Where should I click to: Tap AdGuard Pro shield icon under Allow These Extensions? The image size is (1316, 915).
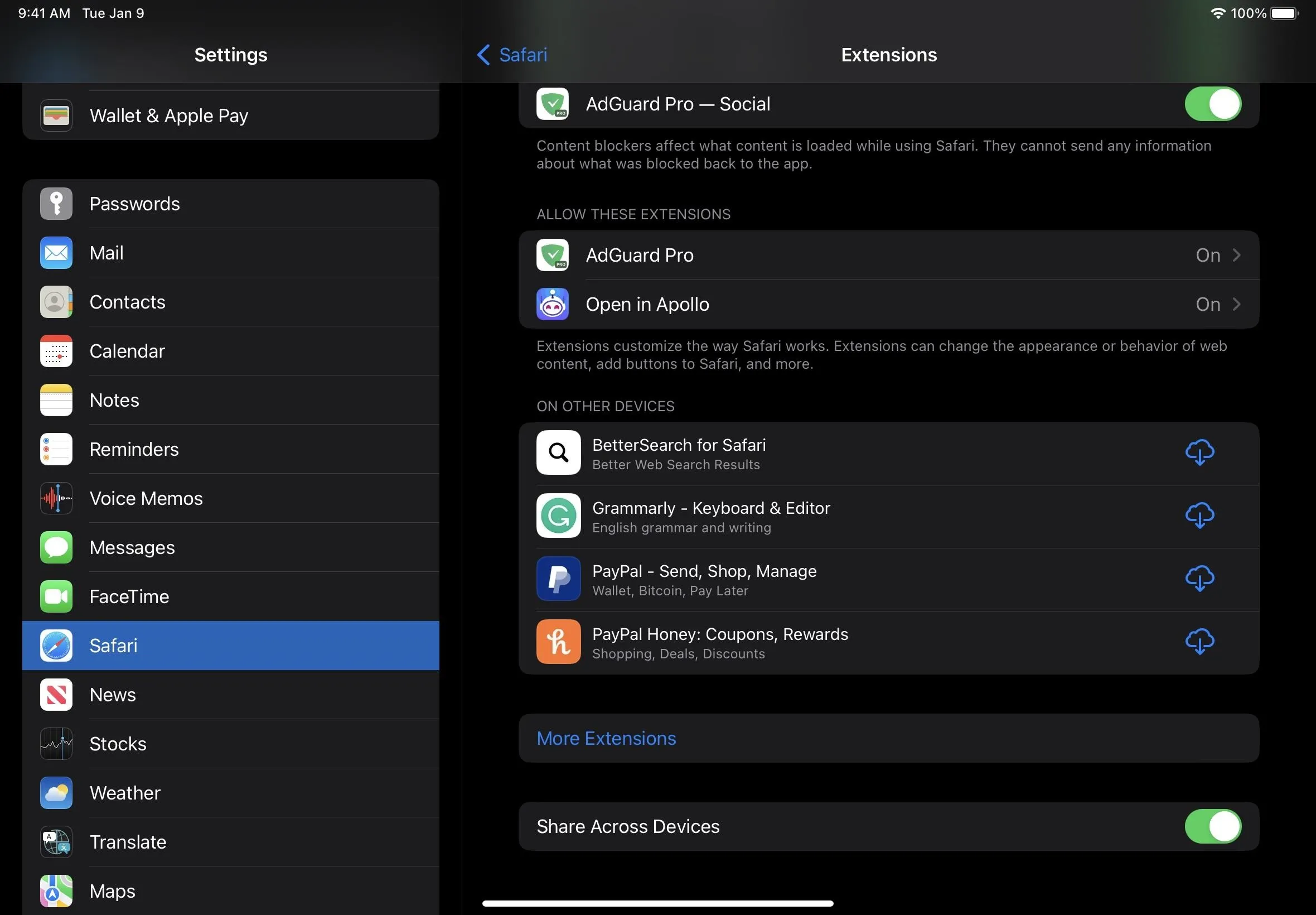pos(553,255)
